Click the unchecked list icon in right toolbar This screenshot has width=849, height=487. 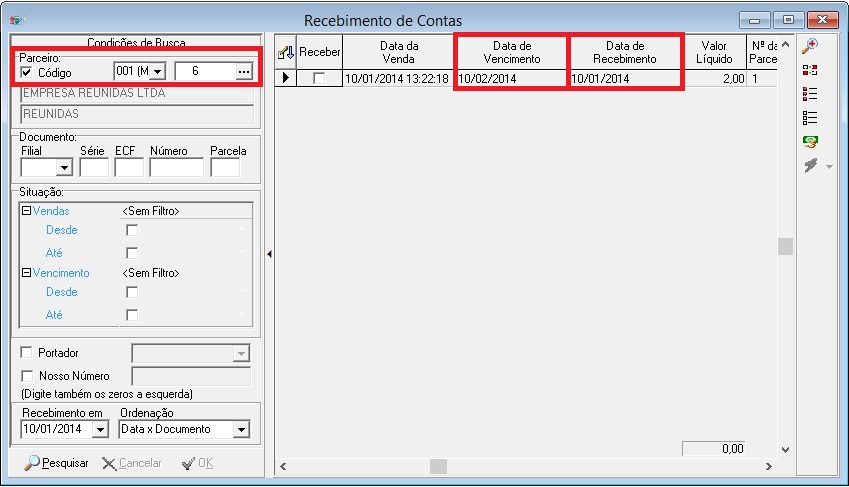point(812,118)
